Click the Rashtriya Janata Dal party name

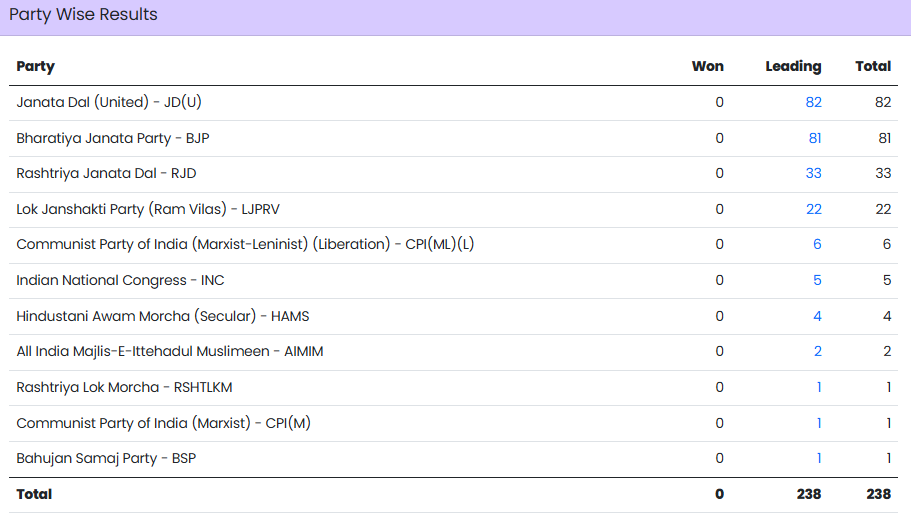click(x=106, y=173)
